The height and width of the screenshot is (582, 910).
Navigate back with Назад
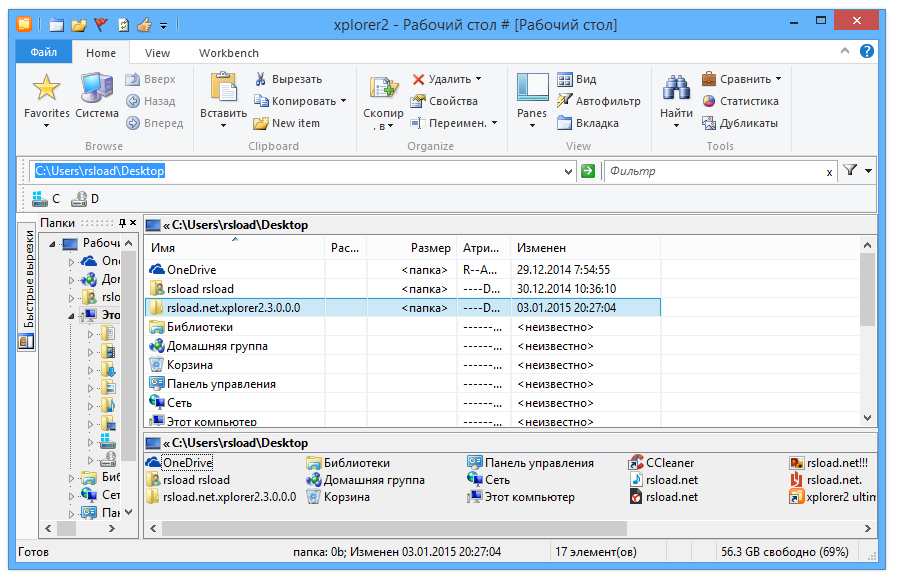pos(150,102)
